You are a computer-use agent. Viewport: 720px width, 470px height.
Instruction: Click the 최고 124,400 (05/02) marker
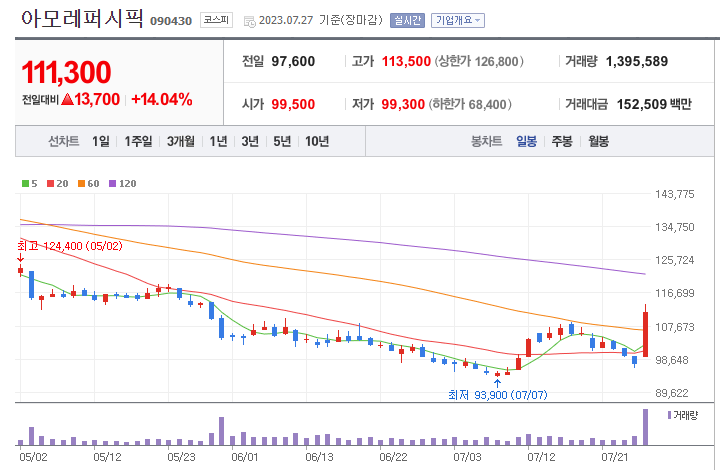70,246
